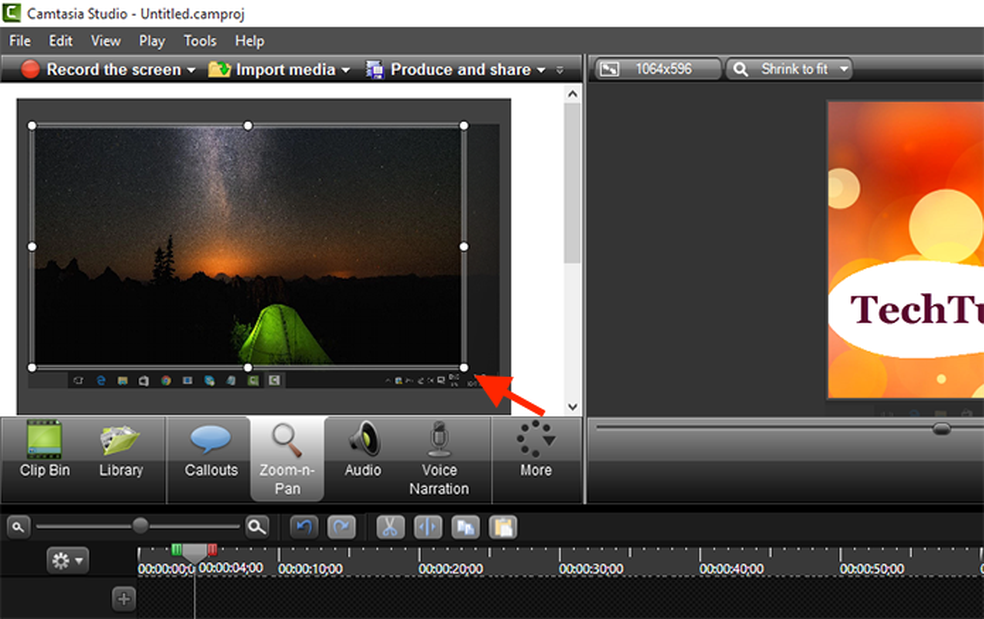This screenshot has width=984, height=619.
Task: Cut selection with the Scissors tool
Action: point(390,526)
